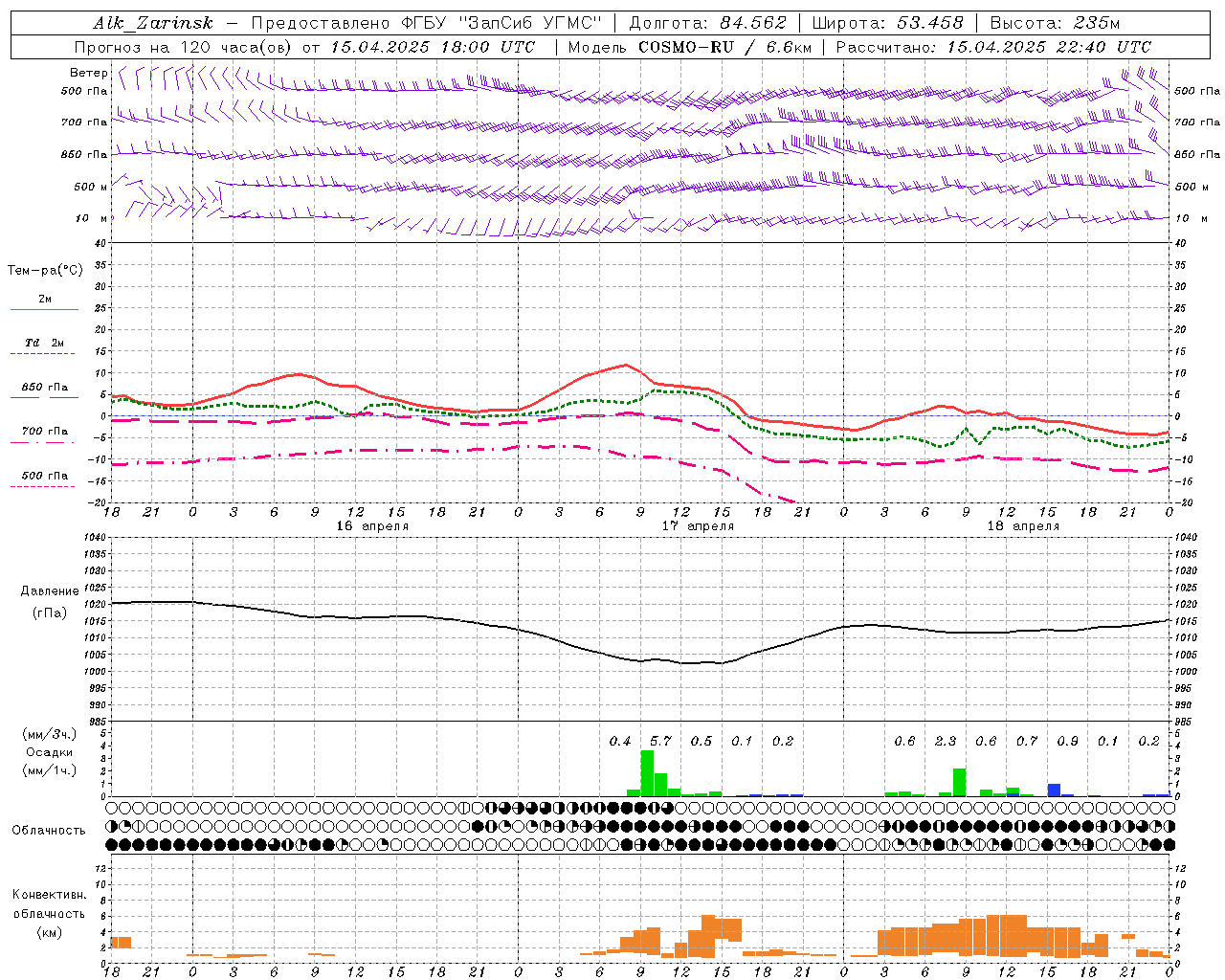Select the 0.5 precipitation total
1225x980 pixels.
(x=702, y=741)
